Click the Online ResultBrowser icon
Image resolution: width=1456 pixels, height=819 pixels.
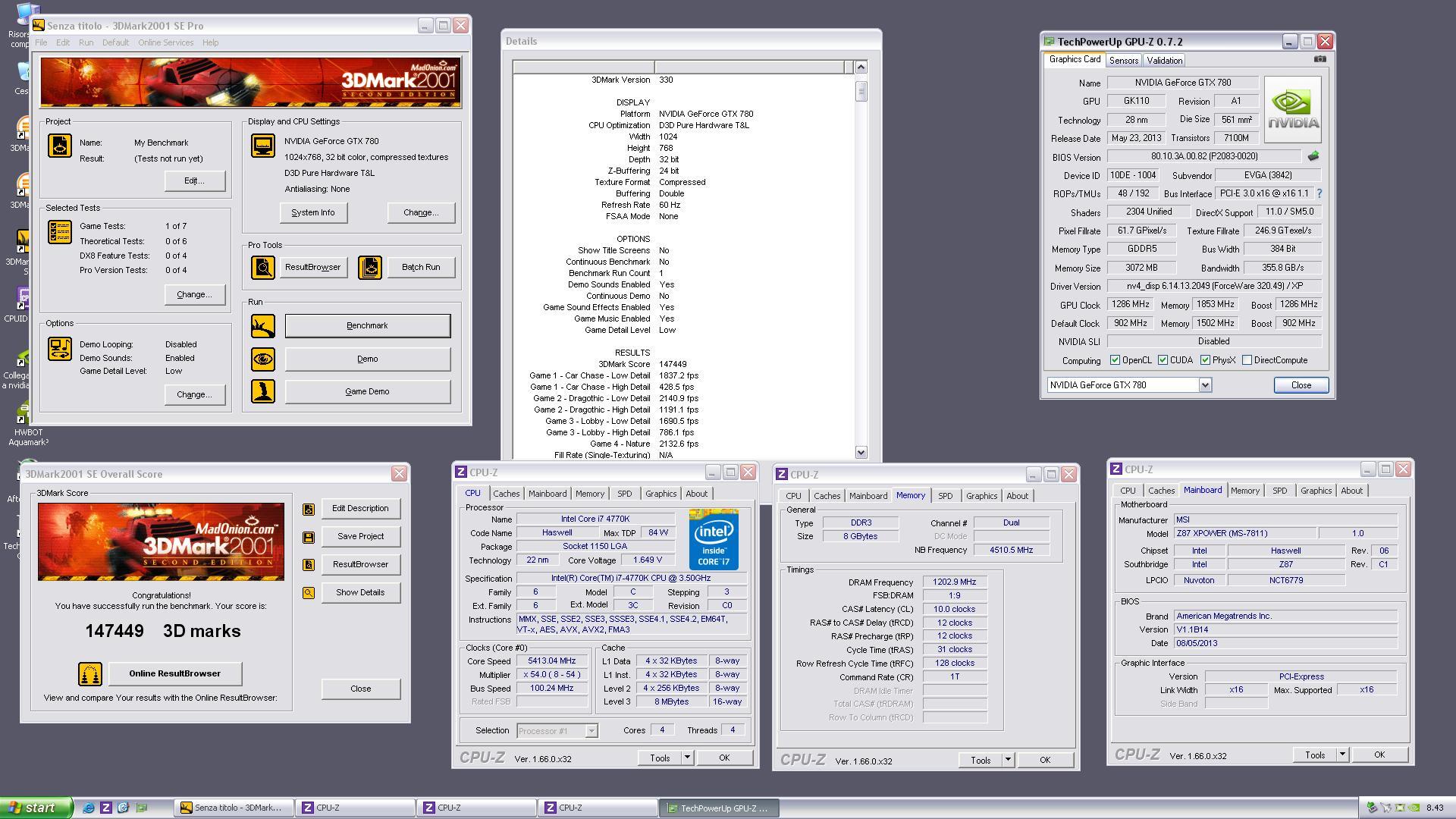pyautogui.click(x=90, y=673)
